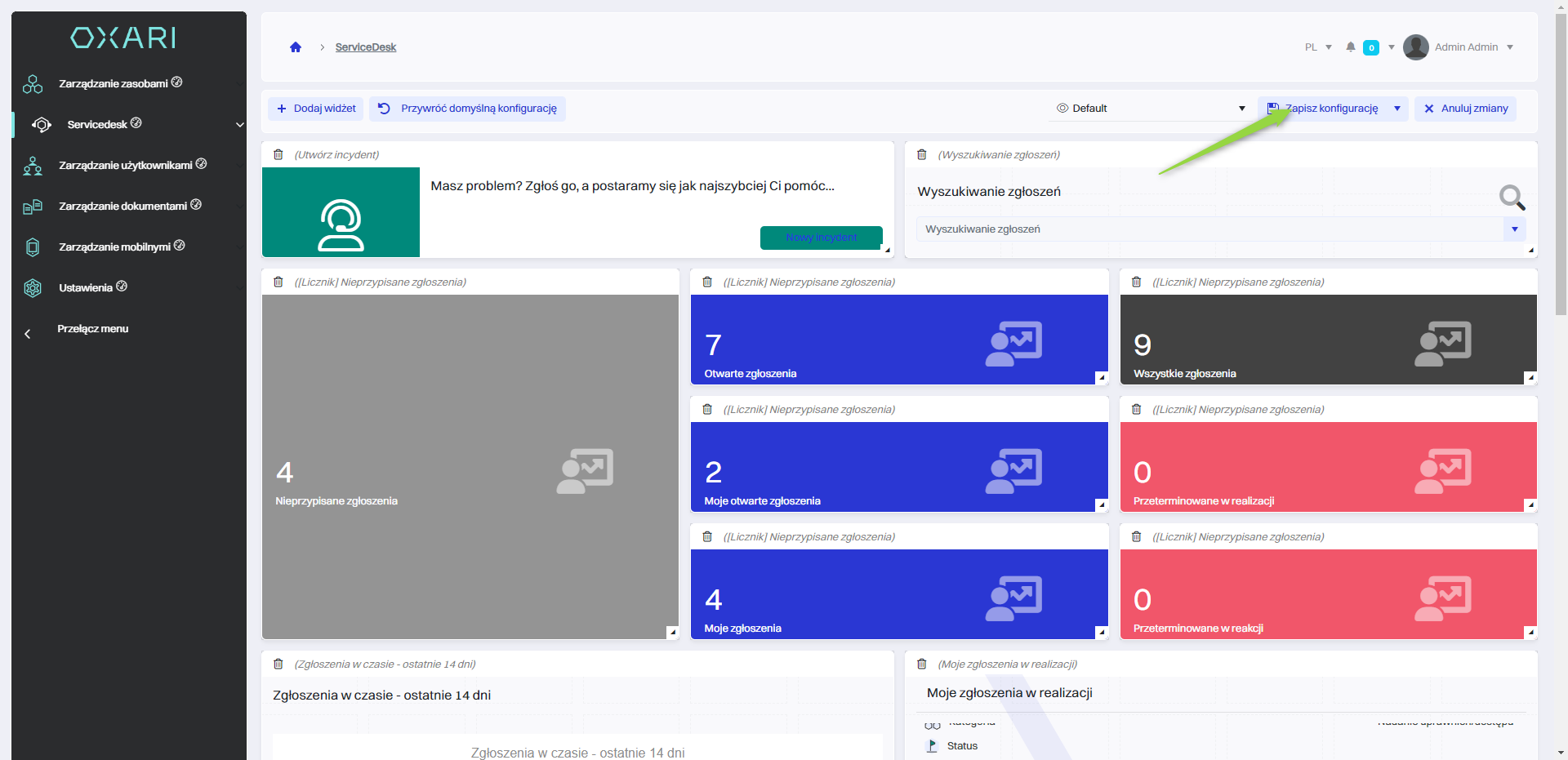Click the Dodaj widżet button
This screenshot has width=1568, height=760.
pyautogui.click(x=317, y=109)
